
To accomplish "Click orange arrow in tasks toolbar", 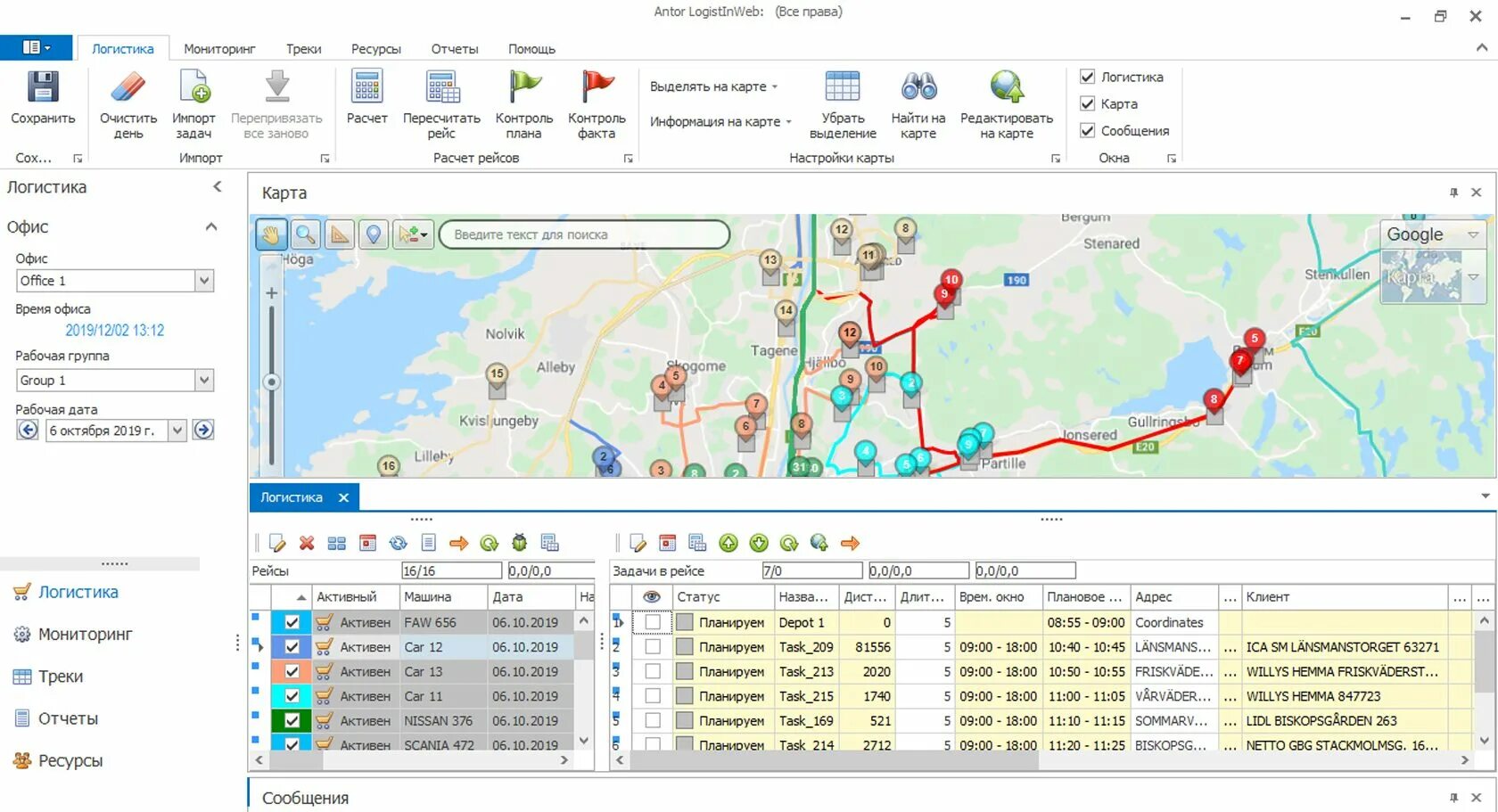I will [850, 543].
